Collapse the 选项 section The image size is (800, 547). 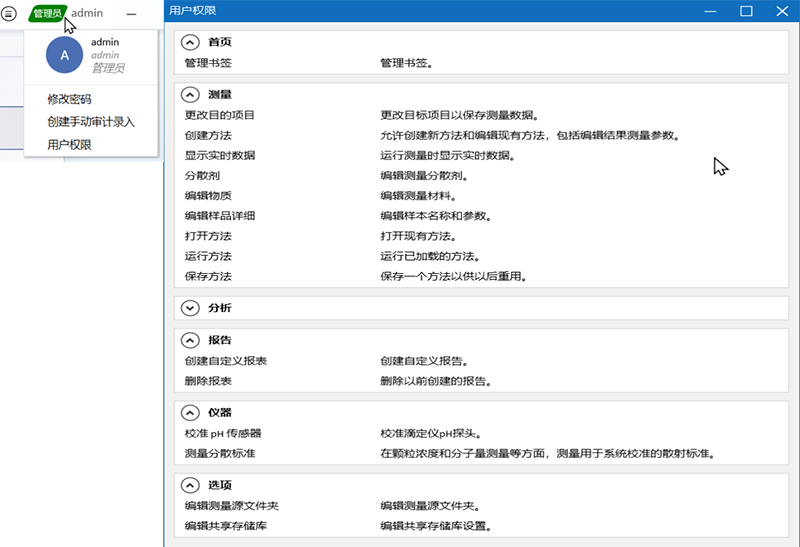(x=190, y=485)
